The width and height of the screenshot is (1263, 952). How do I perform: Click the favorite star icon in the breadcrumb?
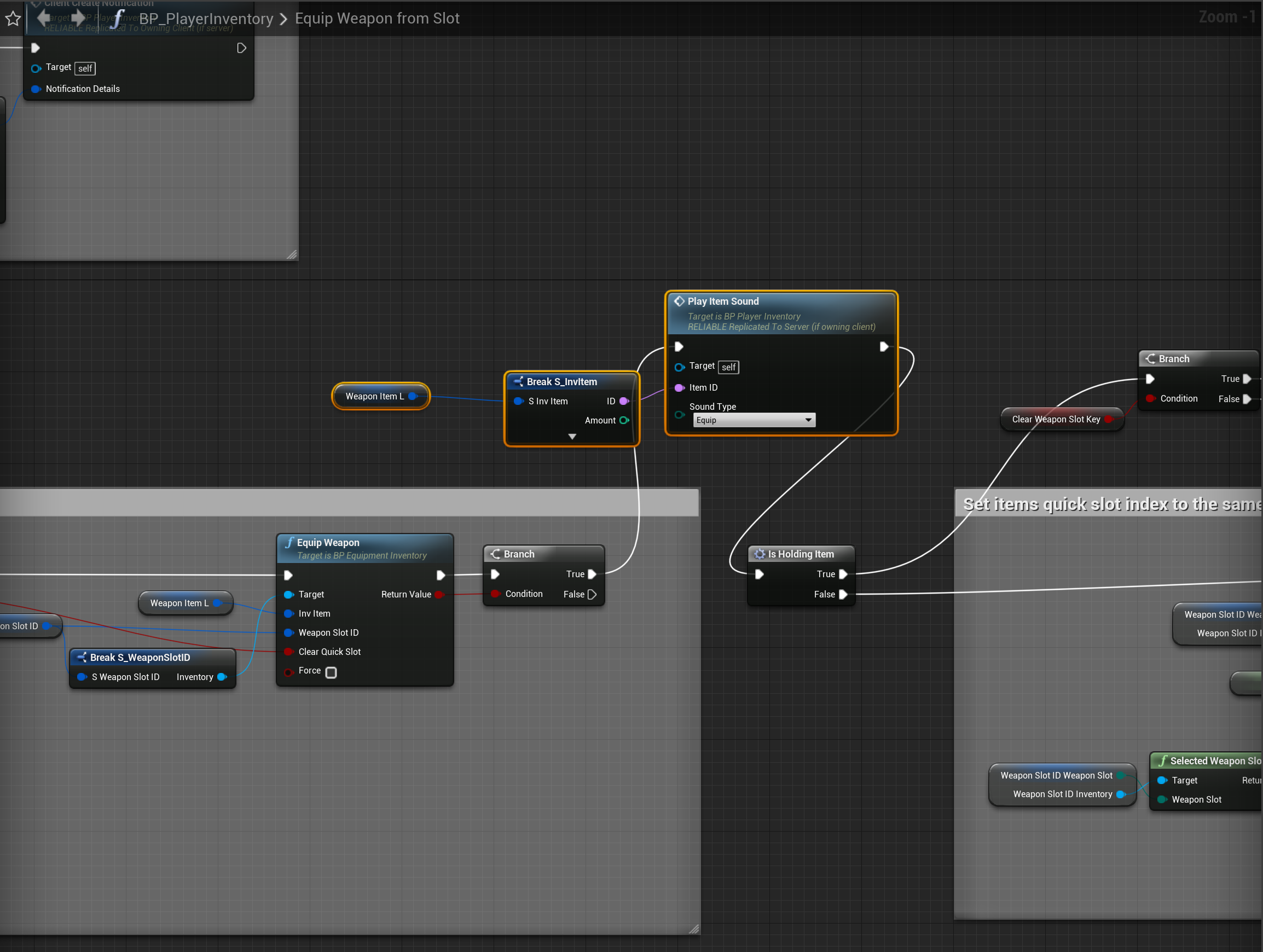(13, 19)
